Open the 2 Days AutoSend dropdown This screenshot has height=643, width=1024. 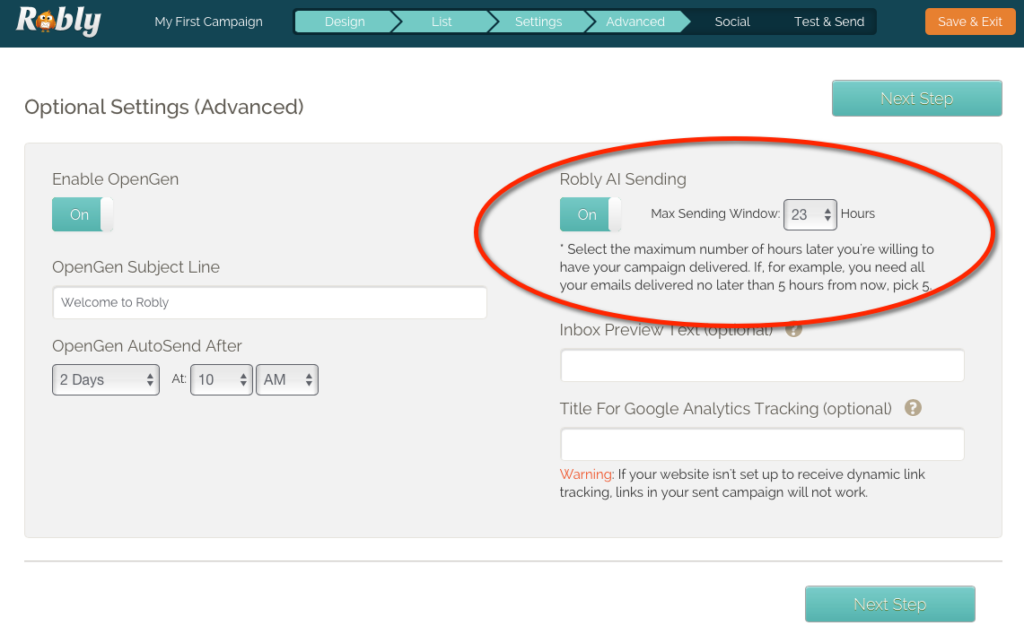tap(106, 380)
